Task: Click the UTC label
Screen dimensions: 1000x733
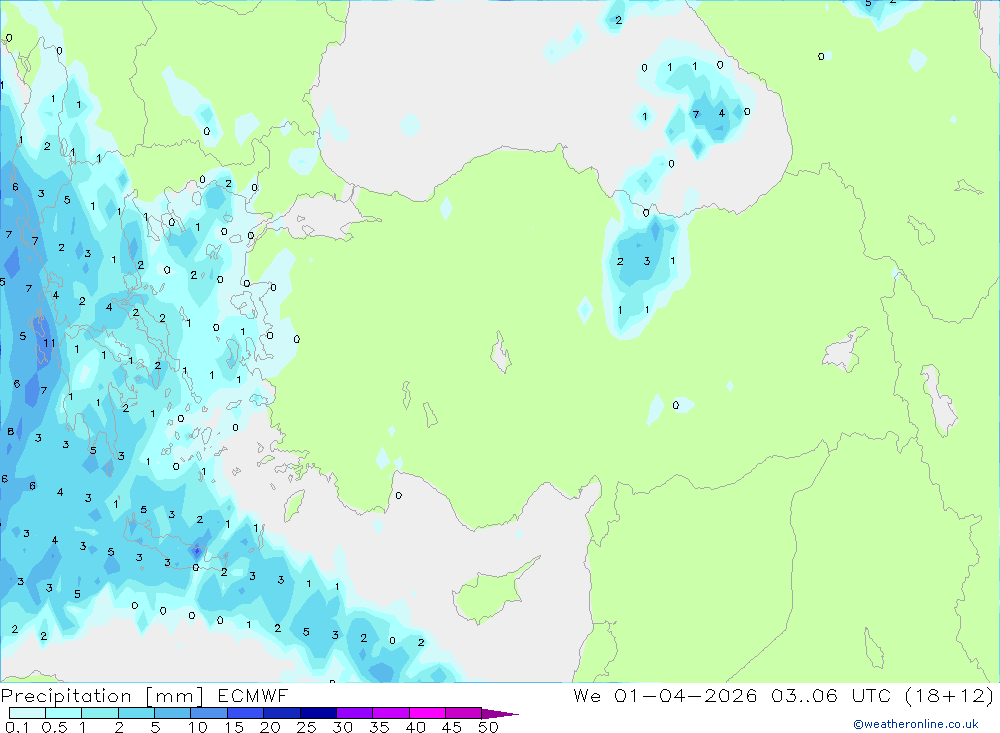Action: pos(871,696)
